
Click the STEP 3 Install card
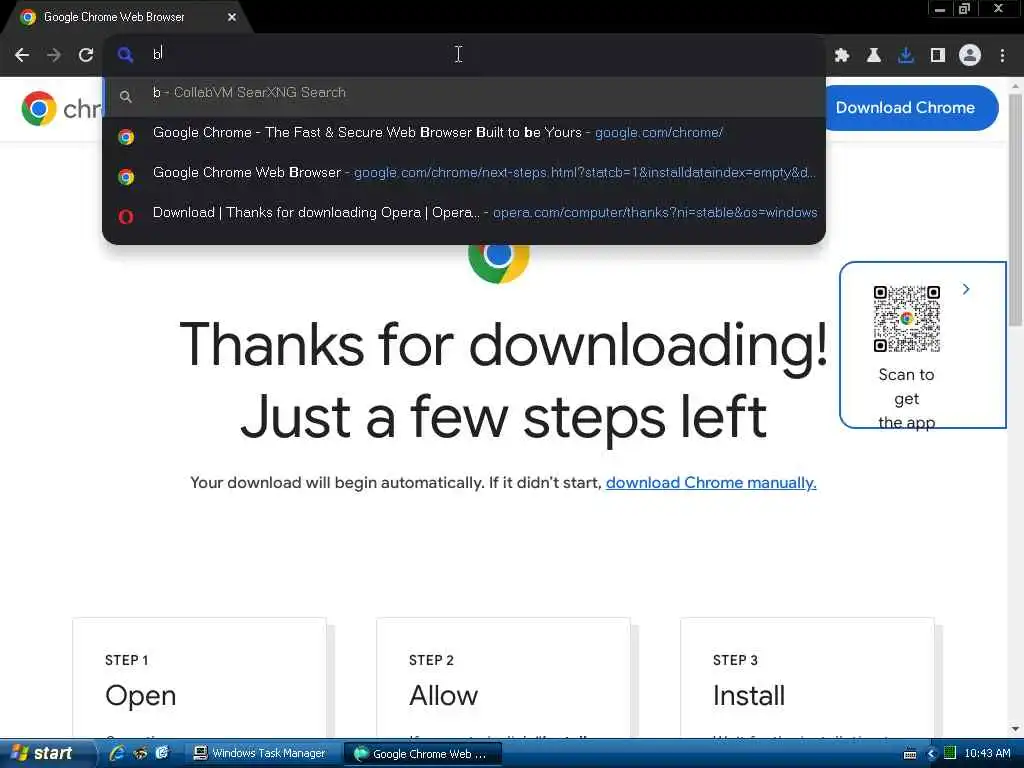tap(807, 679)
